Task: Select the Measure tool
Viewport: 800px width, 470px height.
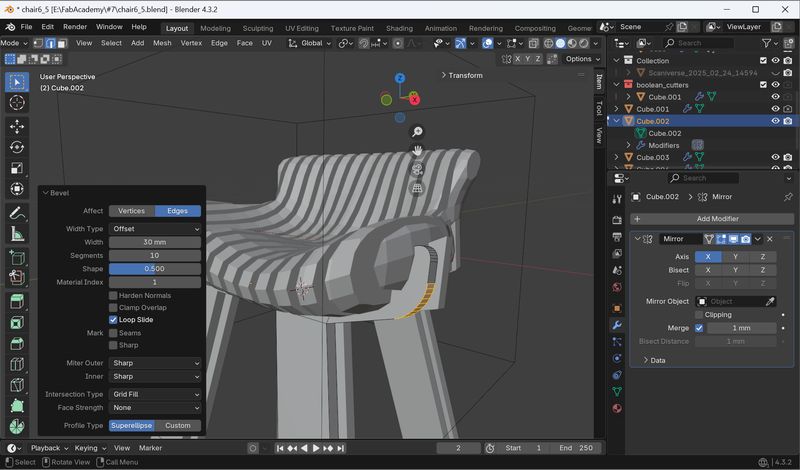Action: (17, 234)
